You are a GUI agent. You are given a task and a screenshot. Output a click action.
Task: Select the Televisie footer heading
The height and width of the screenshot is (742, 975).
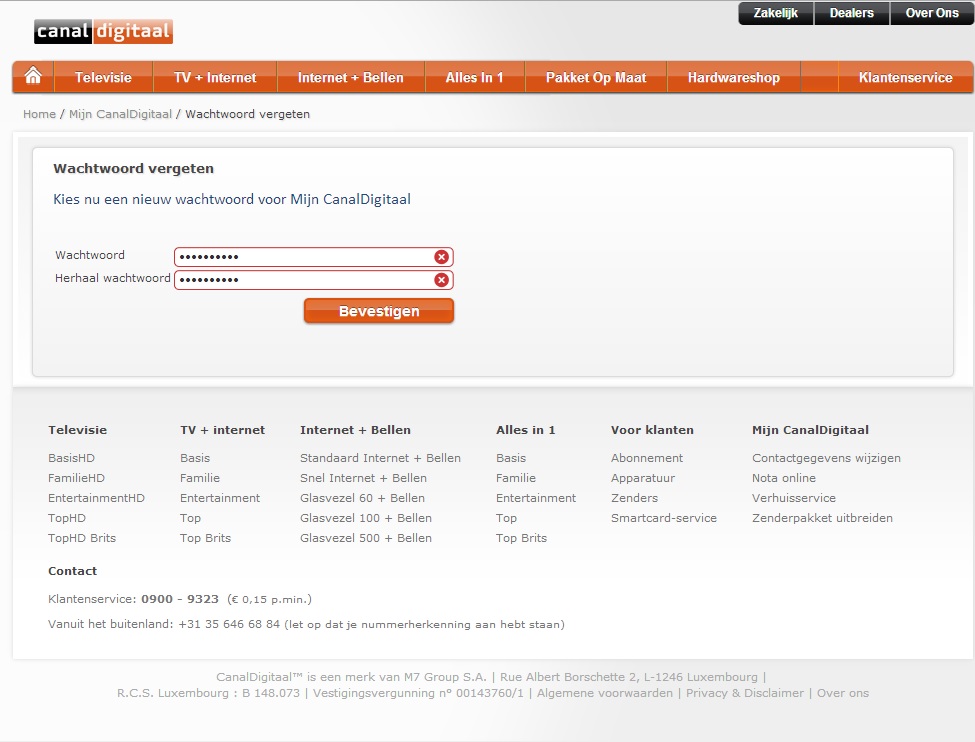pos(77,430)
